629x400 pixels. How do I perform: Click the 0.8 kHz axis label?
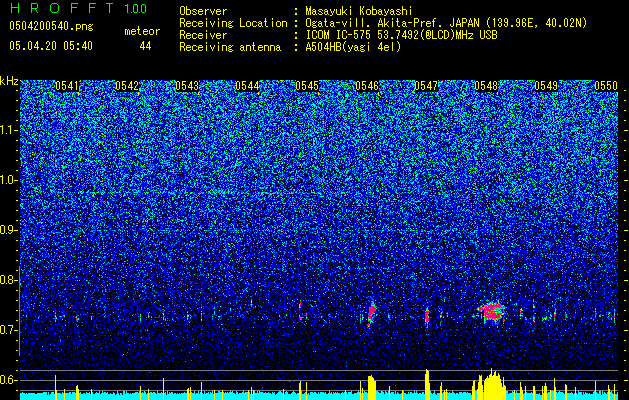click(x=9, y=280)
